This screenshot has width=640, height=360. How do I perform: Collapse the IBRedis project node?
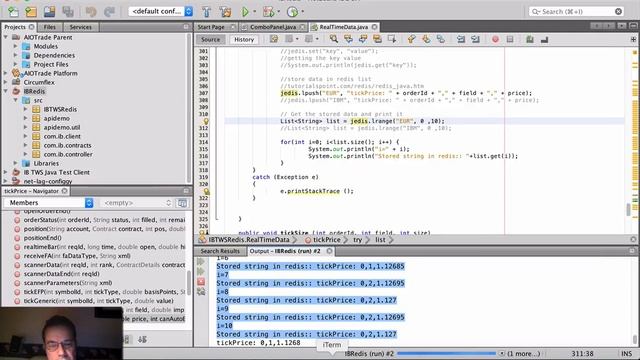pyautogui.click(x=6, y=91)
